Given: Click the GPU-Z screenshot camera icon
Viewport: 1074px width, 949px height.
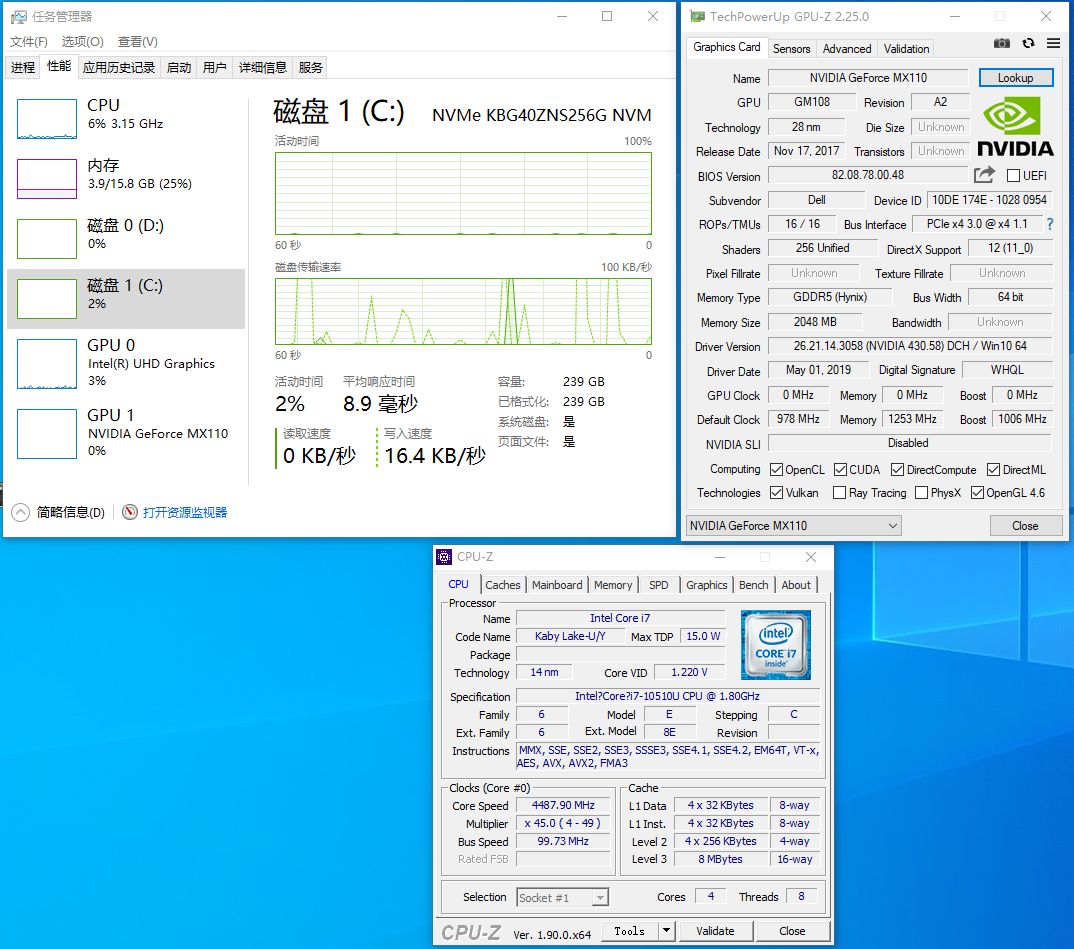Looking at the screenshot, I should 1002,43.
